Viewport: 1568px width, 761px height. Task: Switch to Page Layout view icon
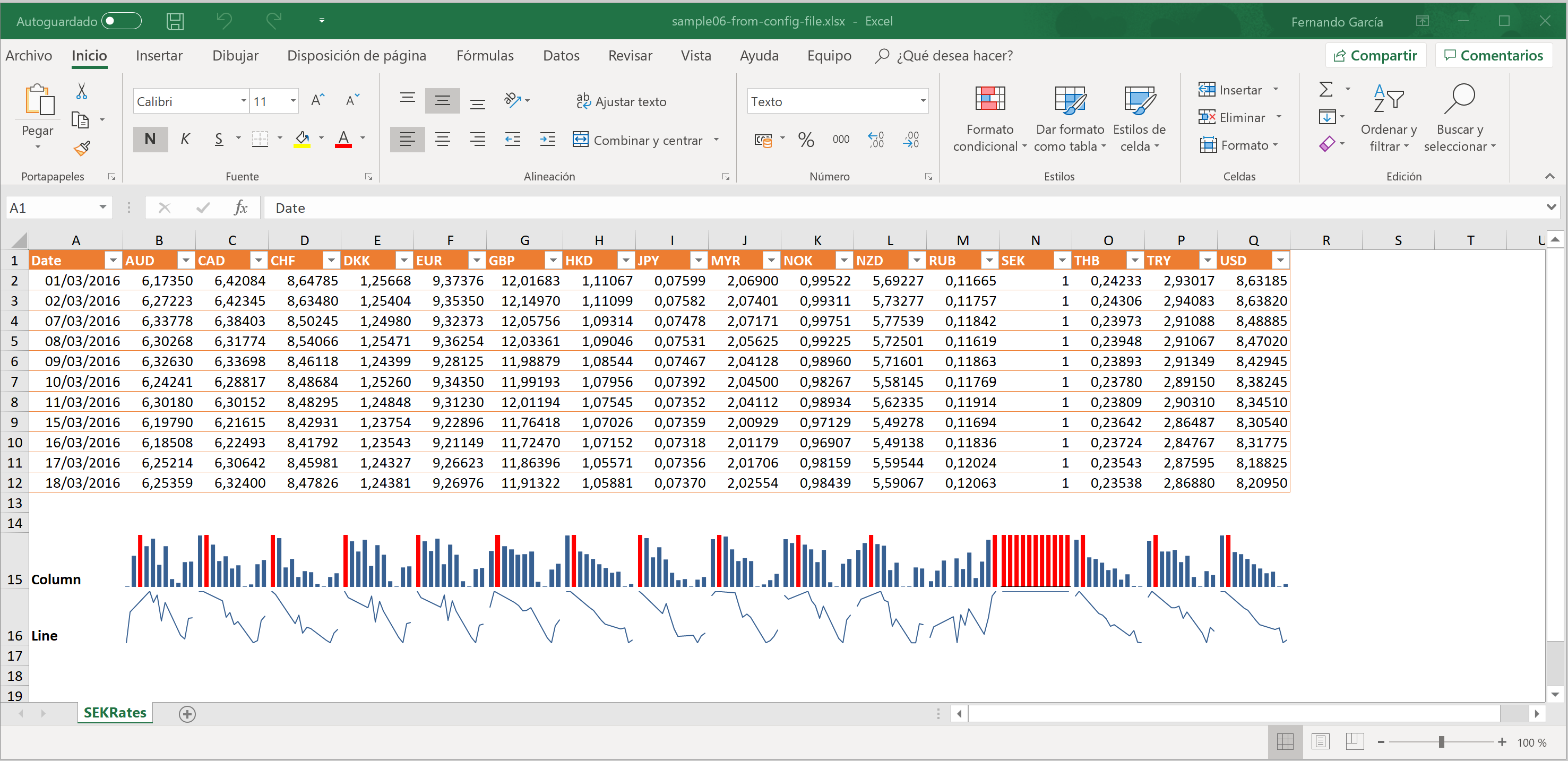pyautogui.click(x=1320, y=741)
